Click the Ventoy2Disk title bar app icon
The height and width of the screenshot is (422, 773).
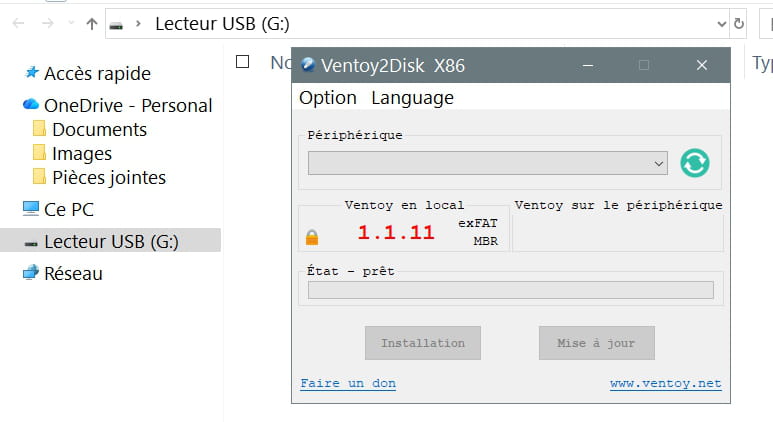[x=308, y=65]
